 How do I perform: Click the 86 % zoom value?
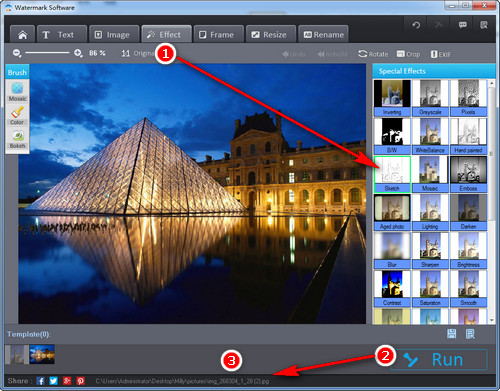point(97,53)
